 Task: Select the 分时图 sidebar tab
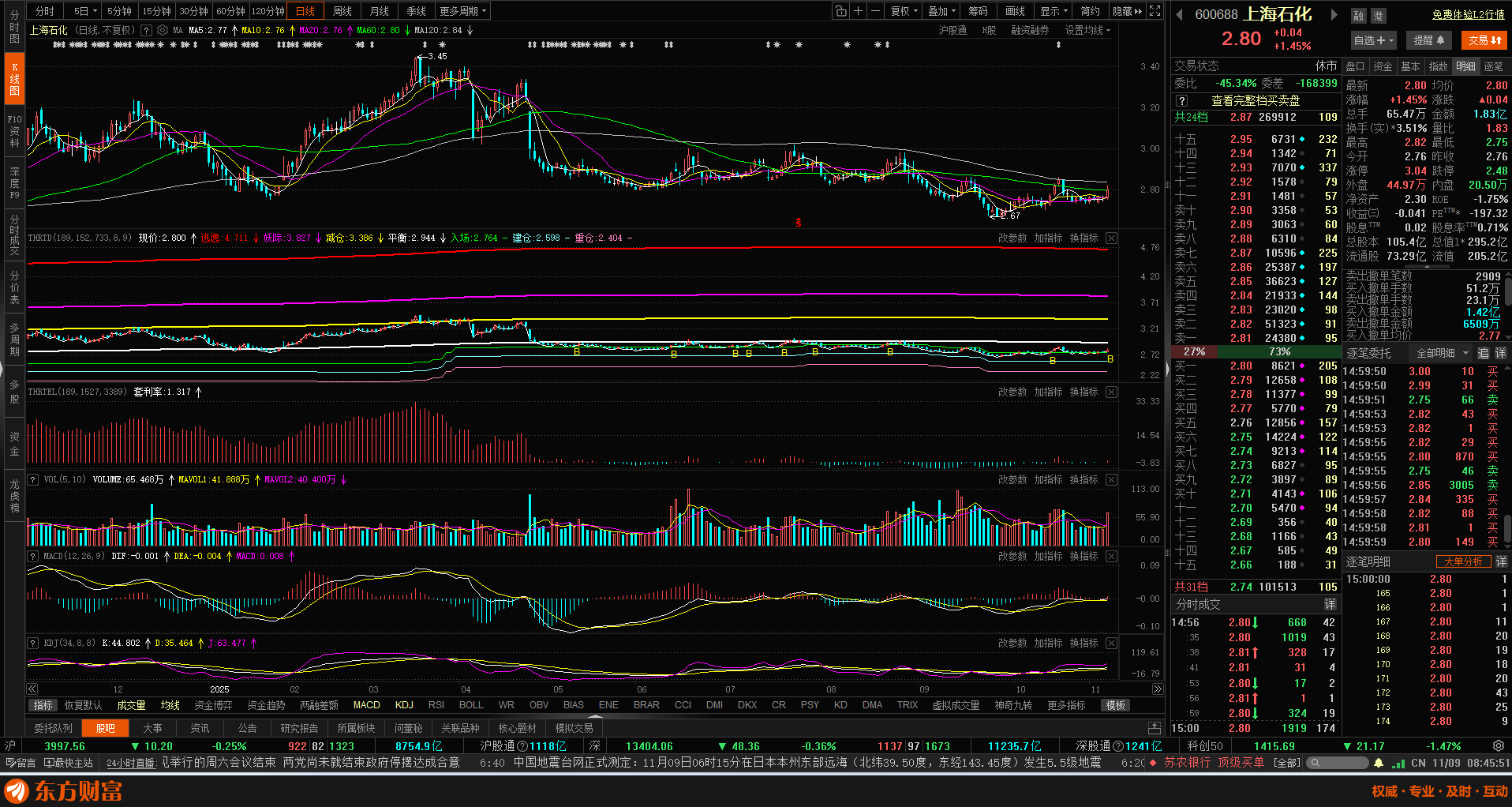pyautogui.click(x=14, y=28)
